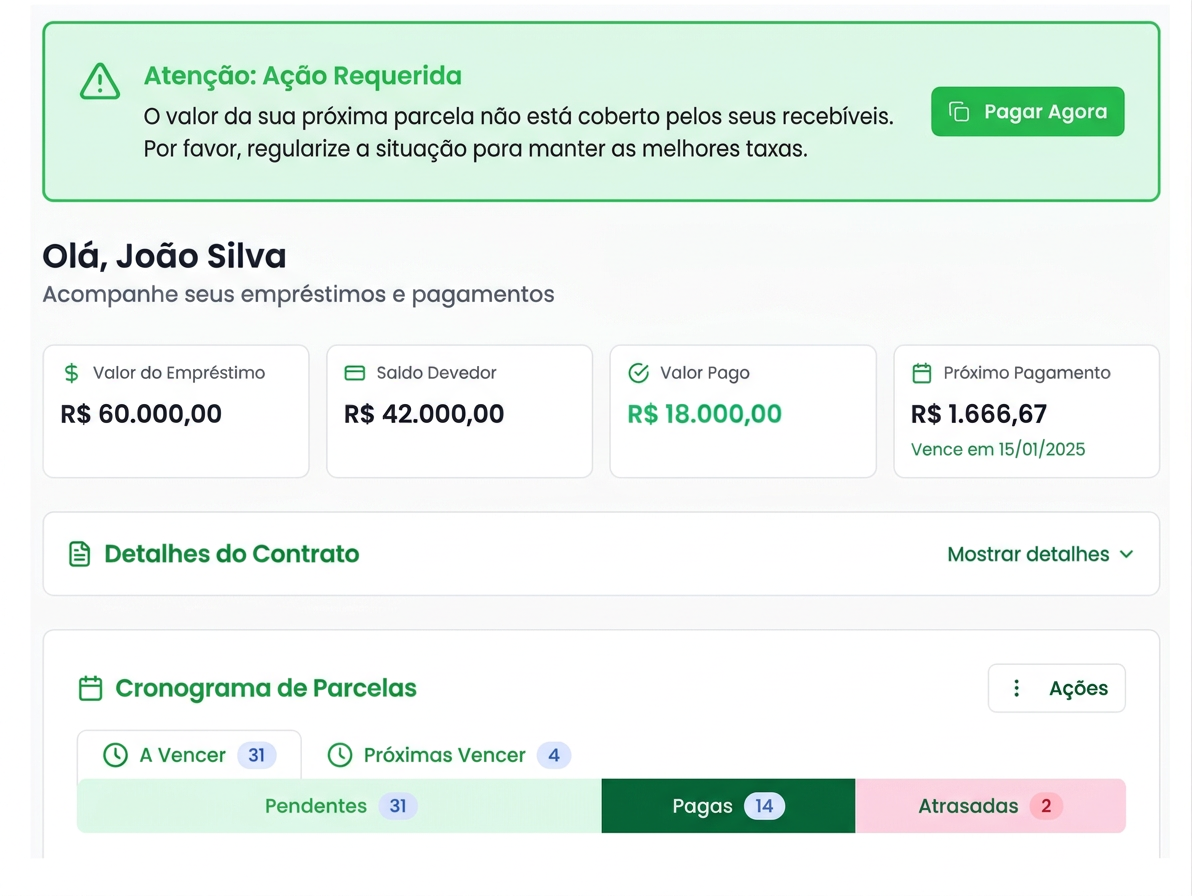Screen dimensions: 1192x896
Task: Click the calendar icon next to Cronograma de Parcelas
Action: click(x=91, y=688)
